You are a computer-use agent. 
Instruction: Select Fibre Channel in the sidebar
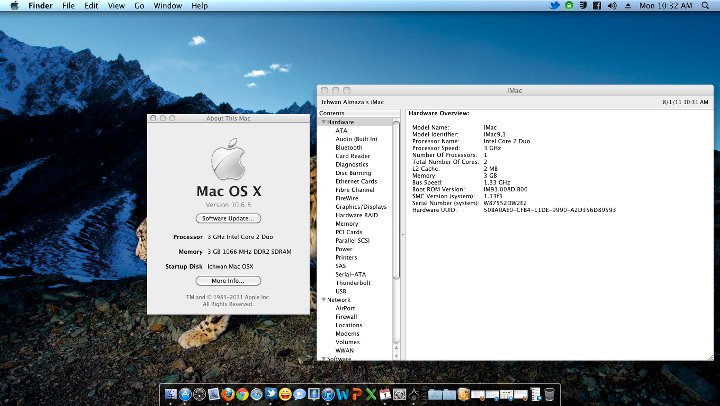(354, 190)
